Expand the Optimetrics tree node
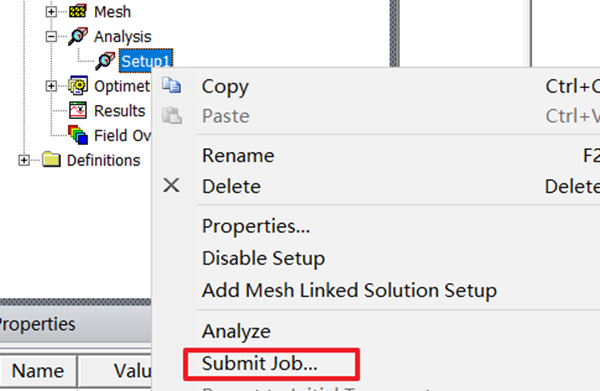Viewport: 600px width, 391px height. tap(51, 86)
